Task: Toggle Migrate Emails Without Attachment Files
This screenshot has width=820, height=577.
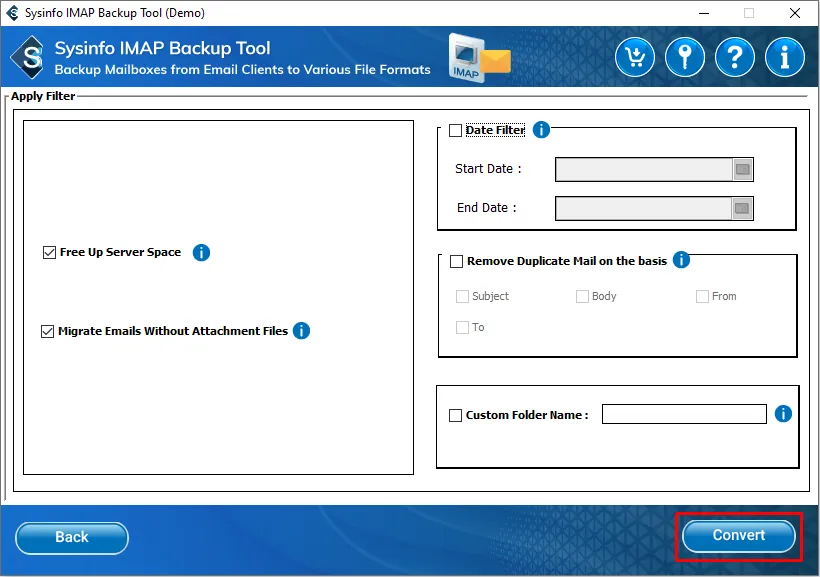Action: [x=47, y=332]
